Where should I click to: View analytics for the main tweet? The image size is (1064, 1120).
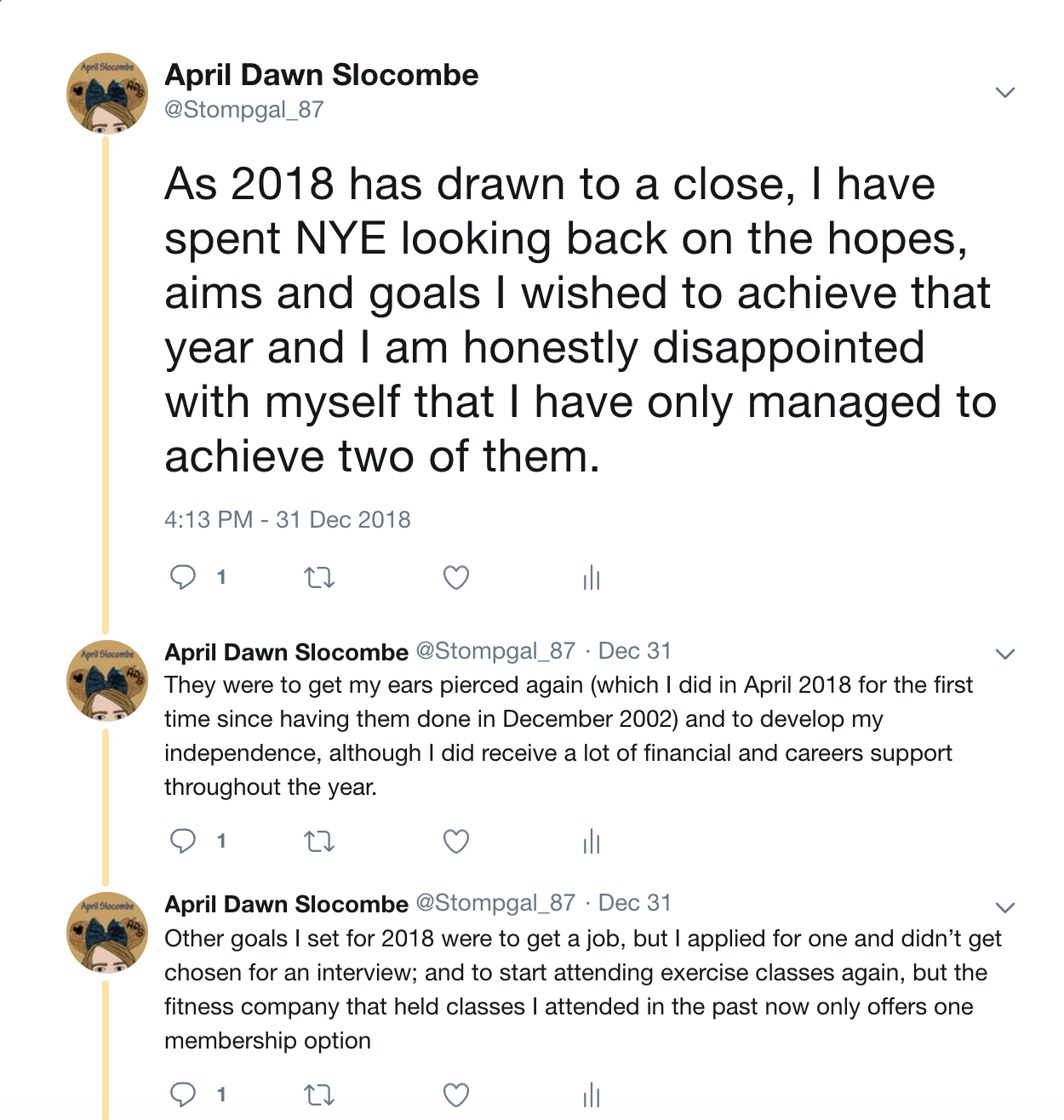[592, 579]
